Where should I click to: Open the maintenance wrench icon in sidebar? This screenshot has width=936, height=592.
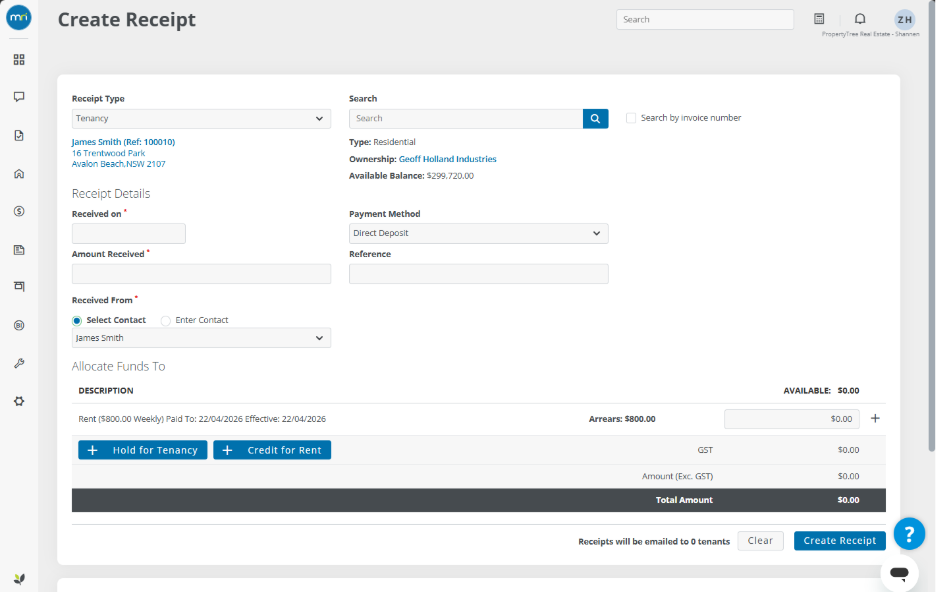tap(19, 363)
